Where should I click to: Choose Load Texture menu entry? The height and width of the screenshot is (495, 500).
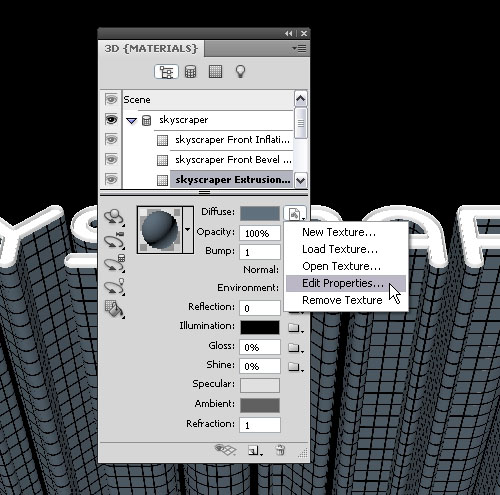click(x=340, y=249)
